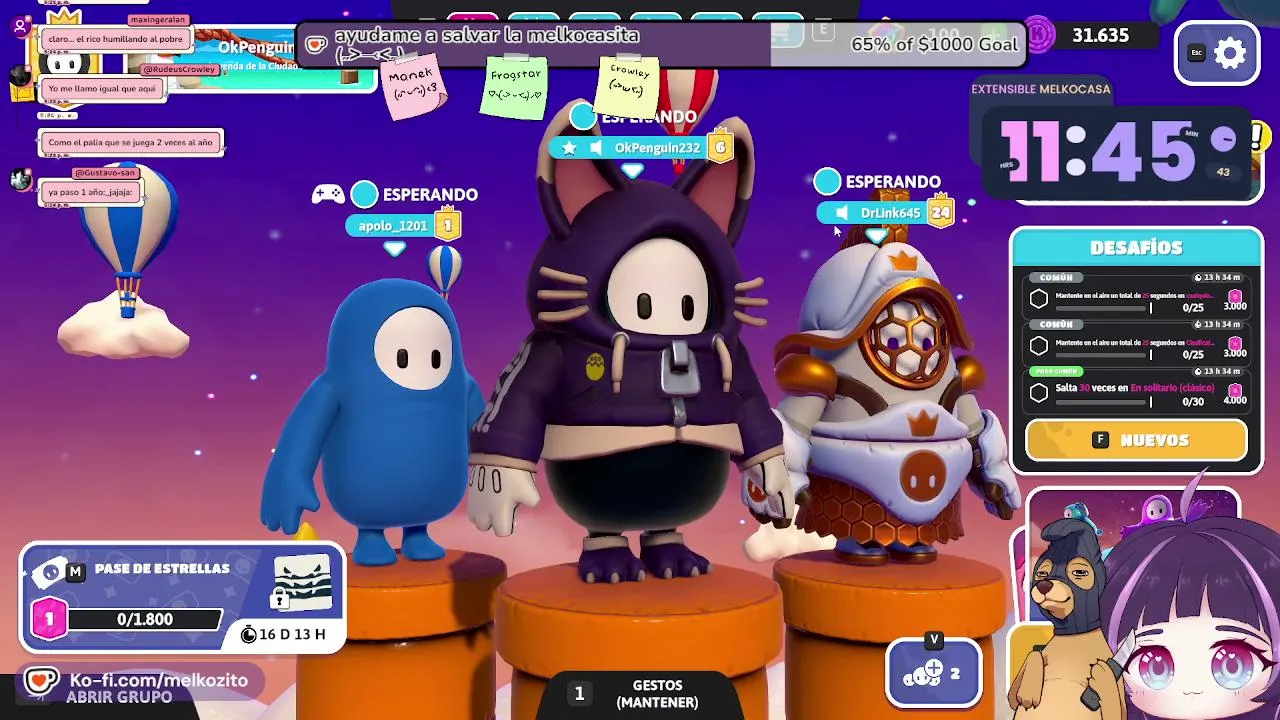Click the EXTENSIBLE MELKOCASA label
The height and width of the screenshot is (720, 1280).
pyautogui.click(x=1040, y=89)
